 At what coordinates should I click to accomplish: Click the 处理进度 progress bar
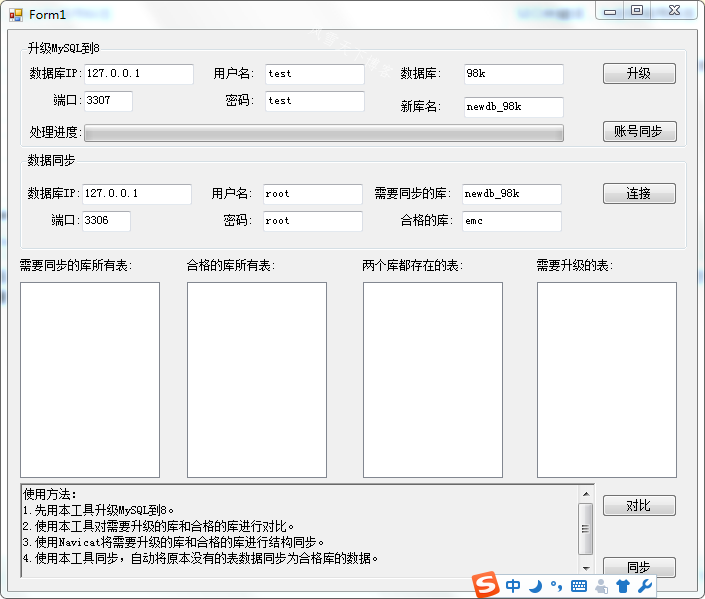324,133
